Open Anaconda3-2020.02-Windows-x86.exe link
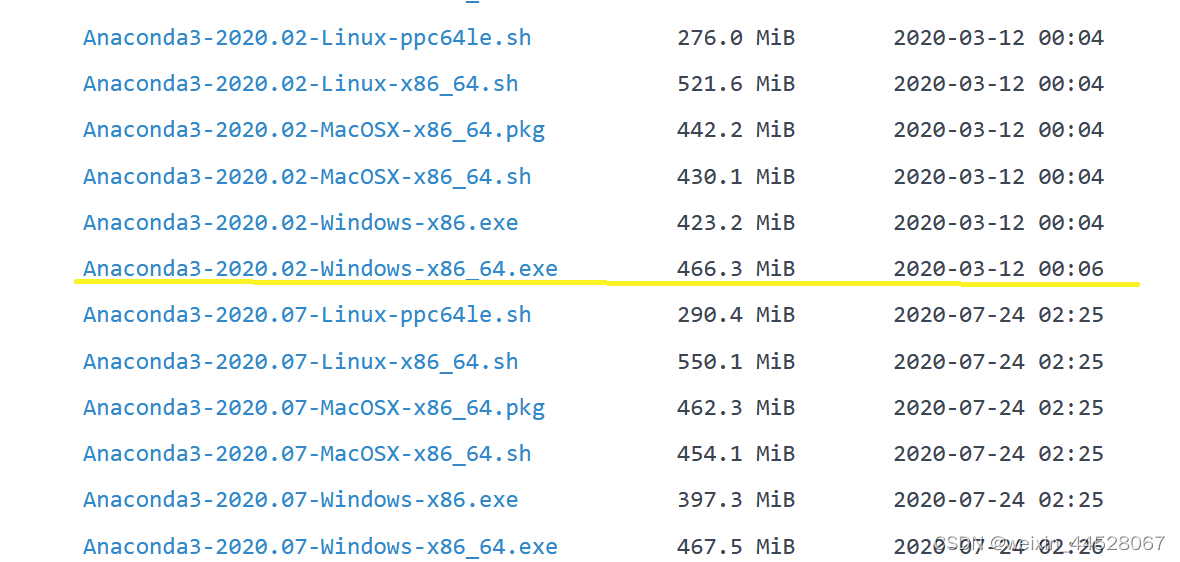The image size is (1180, 562). (x=300, y=223)
